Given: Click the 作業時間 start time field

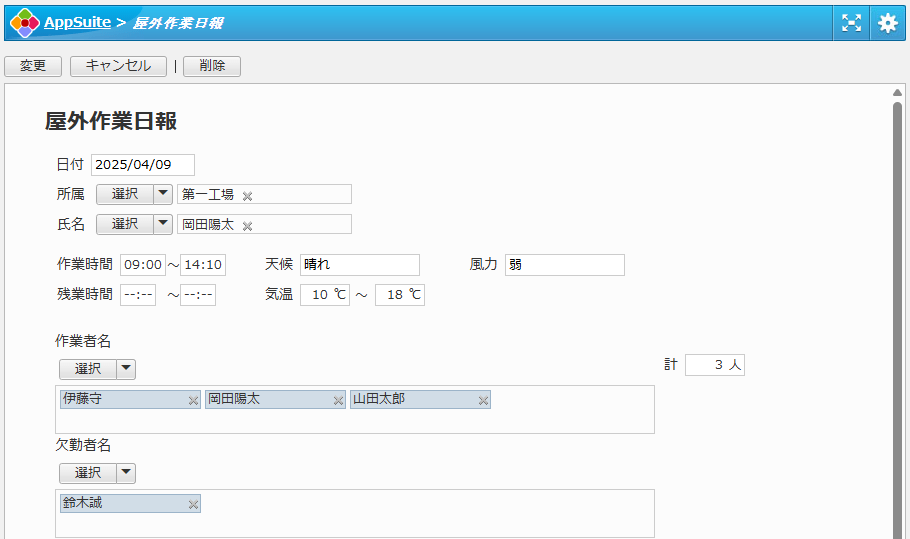Looking at the screenshot, I should coord(142,265).
